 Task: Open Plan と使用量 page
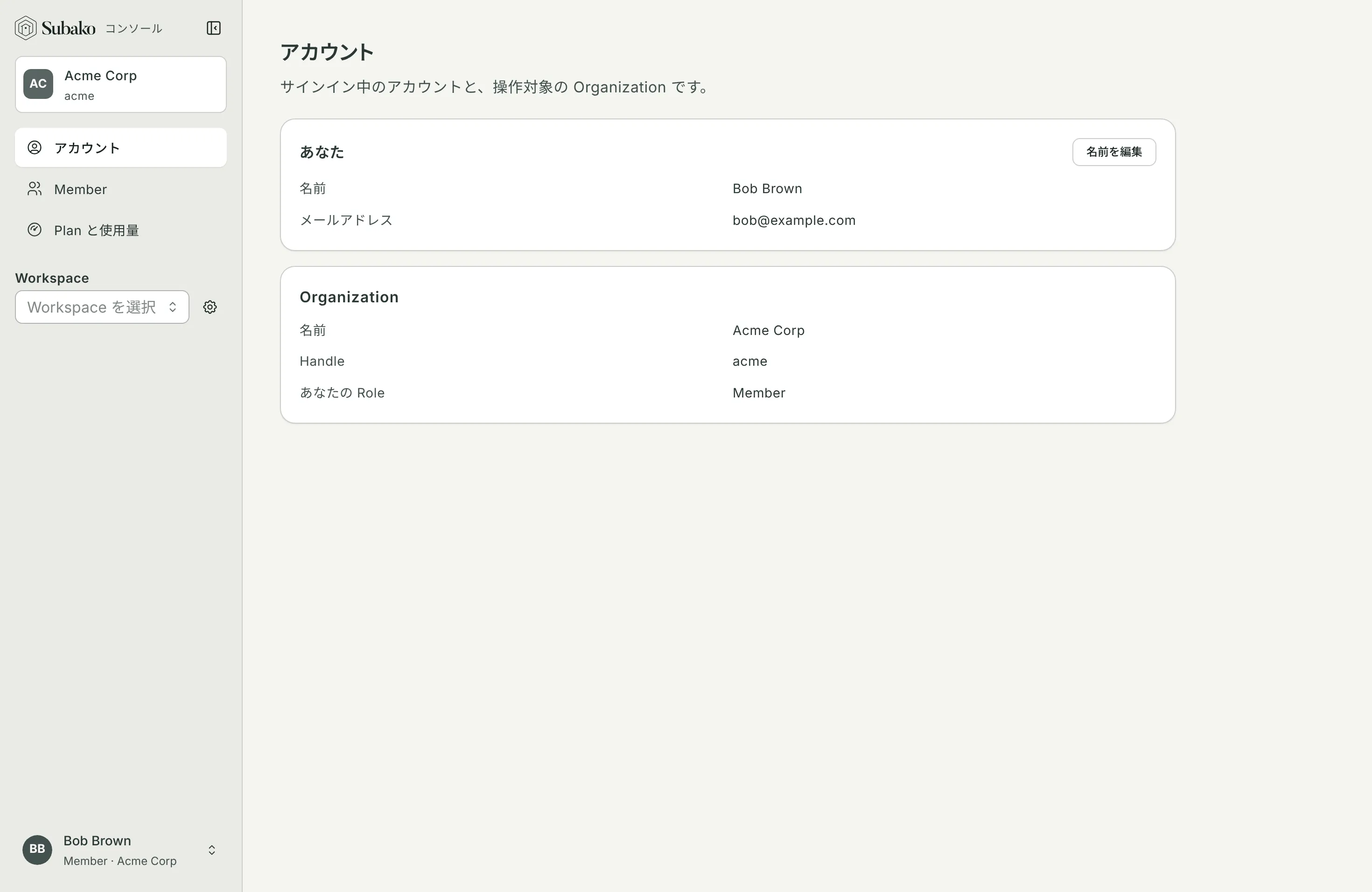click(120, 230)
